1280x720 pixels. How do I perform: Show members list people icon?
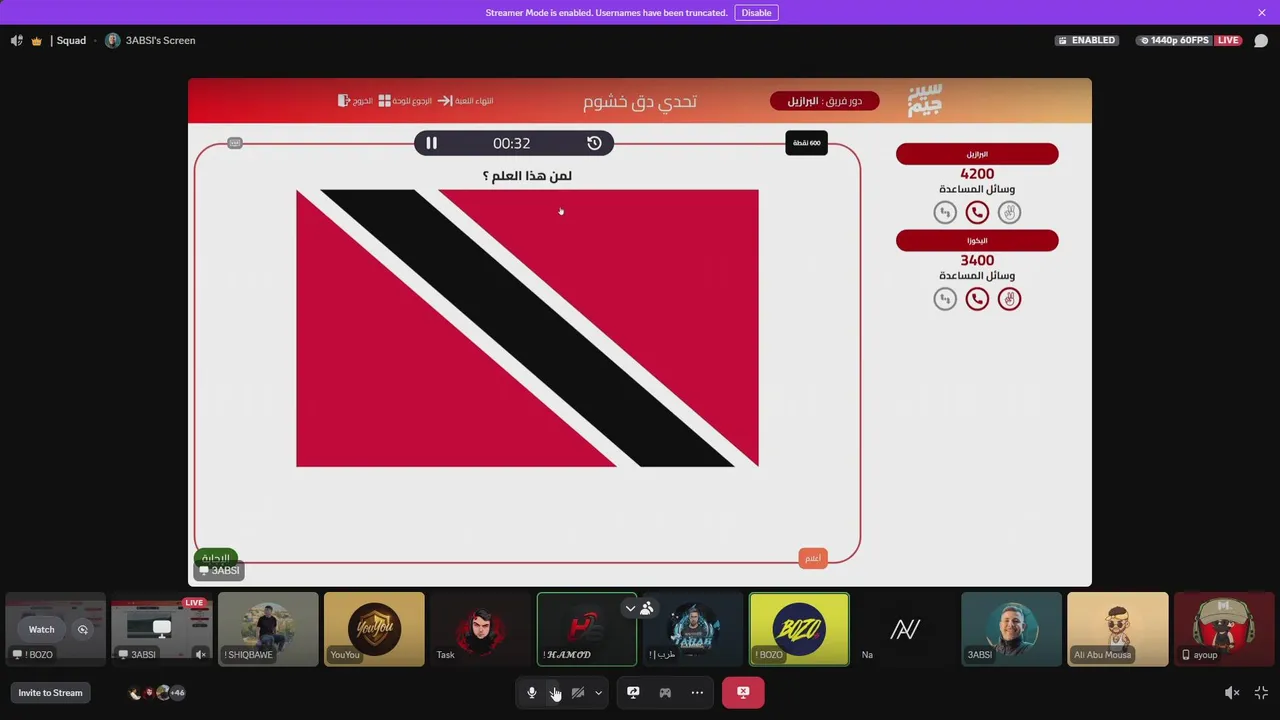coord(647,608)
